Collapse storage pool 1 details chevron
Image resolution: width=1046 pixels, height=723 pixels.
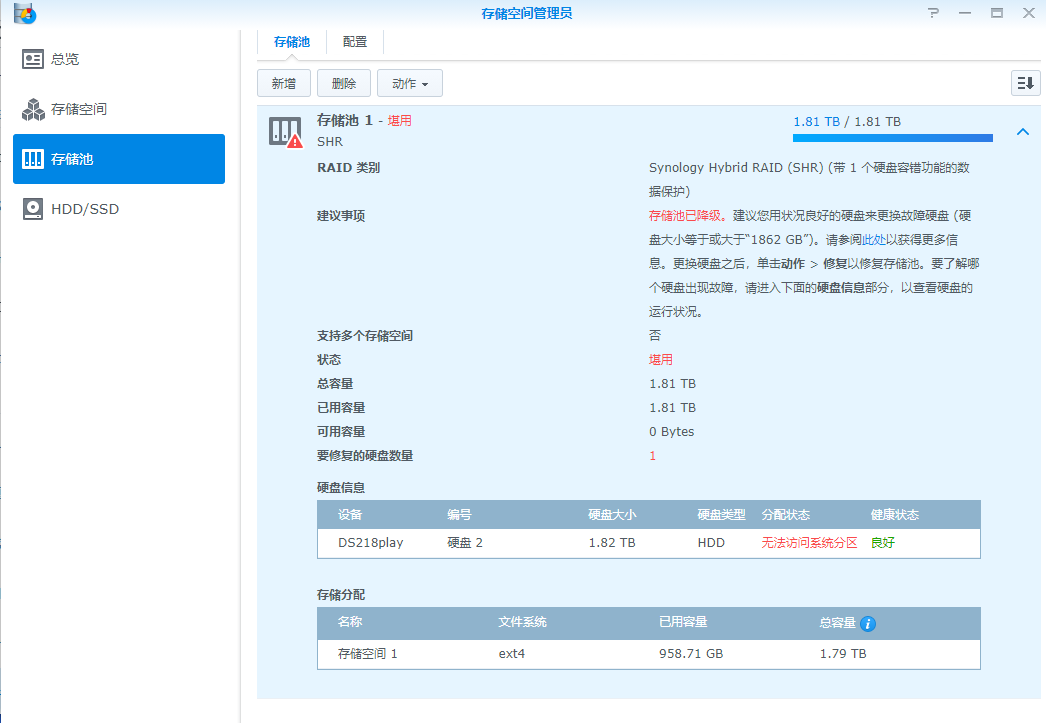coord(1023,131)
